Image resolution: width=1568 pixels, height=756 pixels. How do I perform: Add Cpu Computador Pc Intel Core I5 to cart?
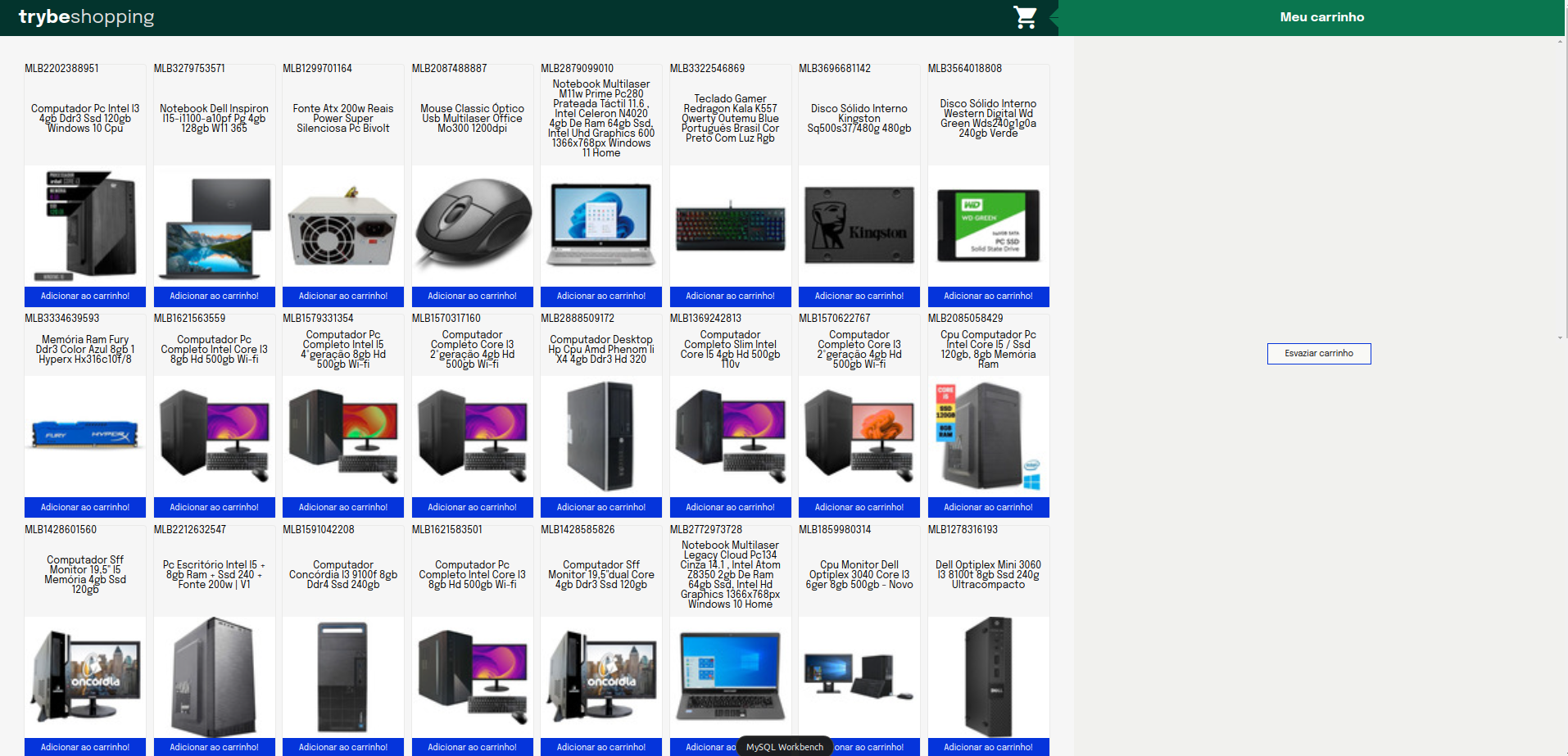click(x=988, y=508)
